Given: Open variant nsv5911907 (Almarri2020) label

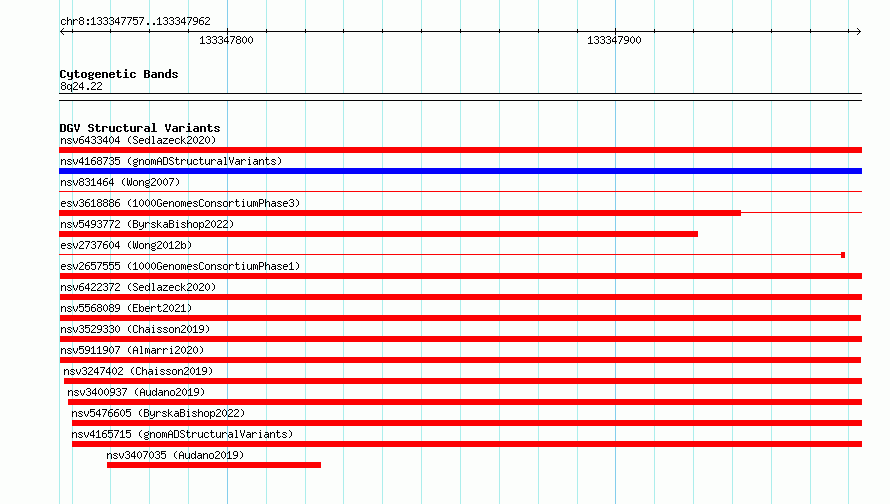Looking at the screenshot, I should tap(132, 350).
